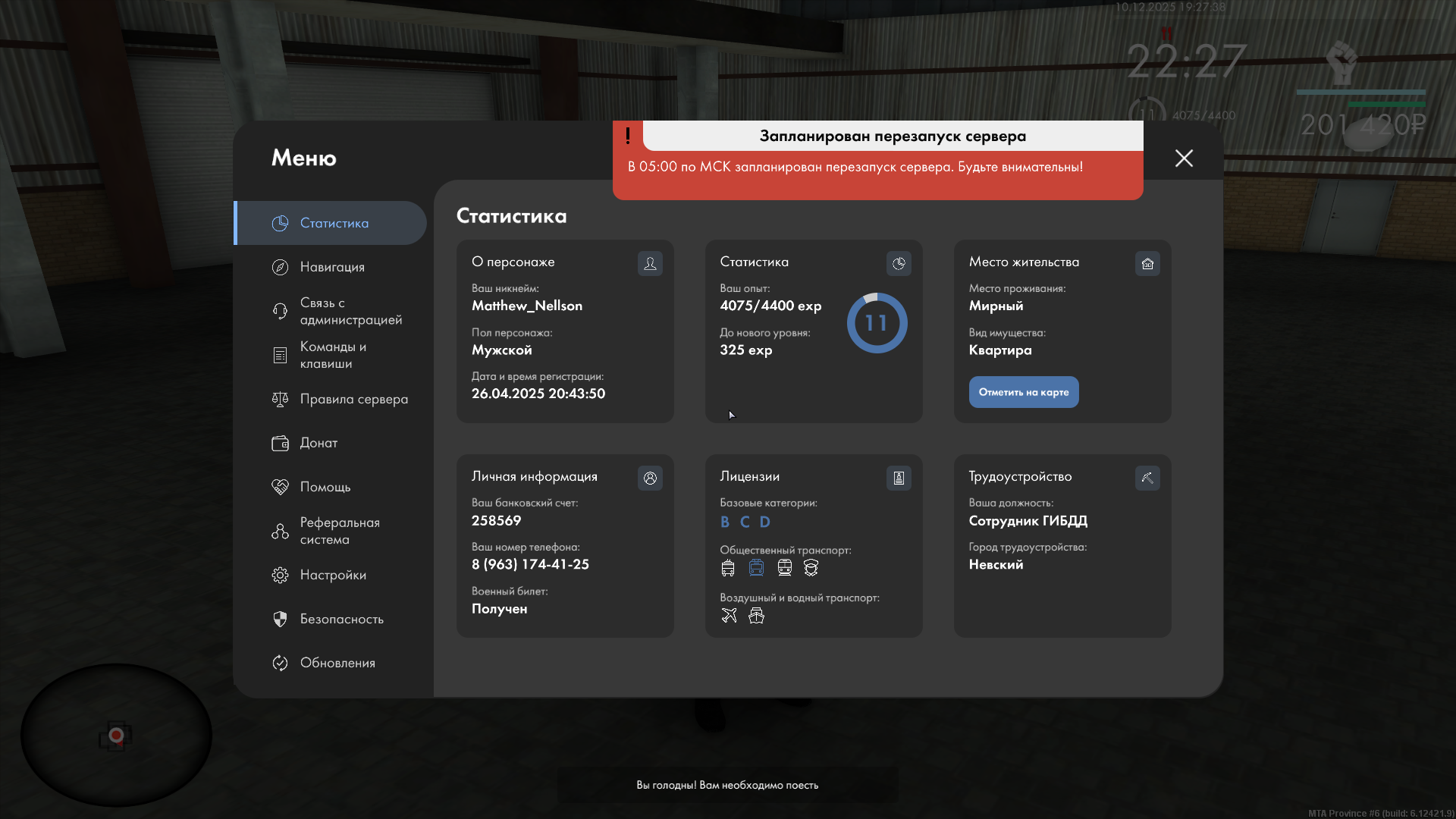1456x819 pixels.
Task: Click the profile icon in the Личная информация card
Action: click(650, 478)
